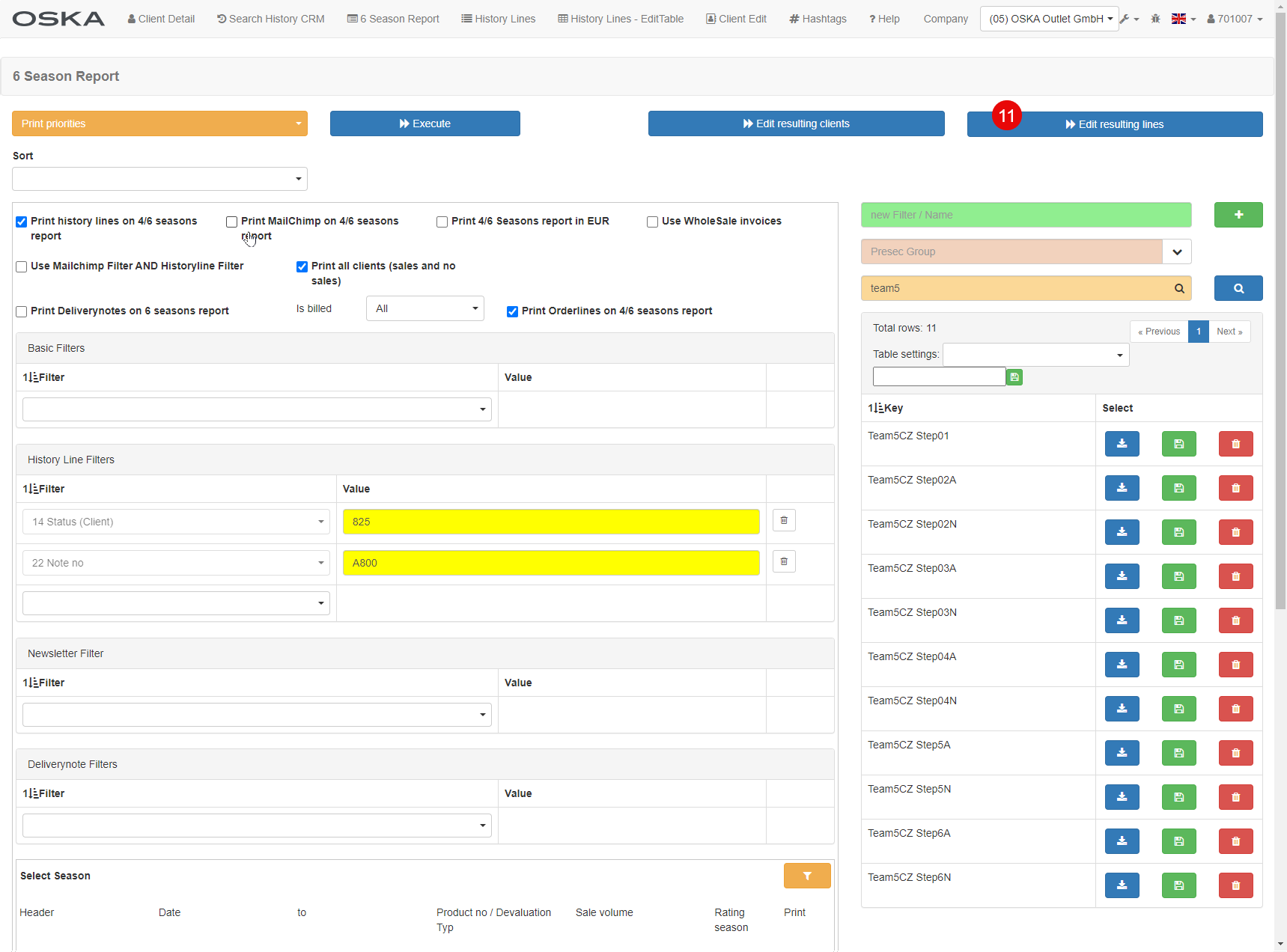The image size is (1287, 952).
Task: Click the blue search magnifier button
Action: pos(1238,288)
